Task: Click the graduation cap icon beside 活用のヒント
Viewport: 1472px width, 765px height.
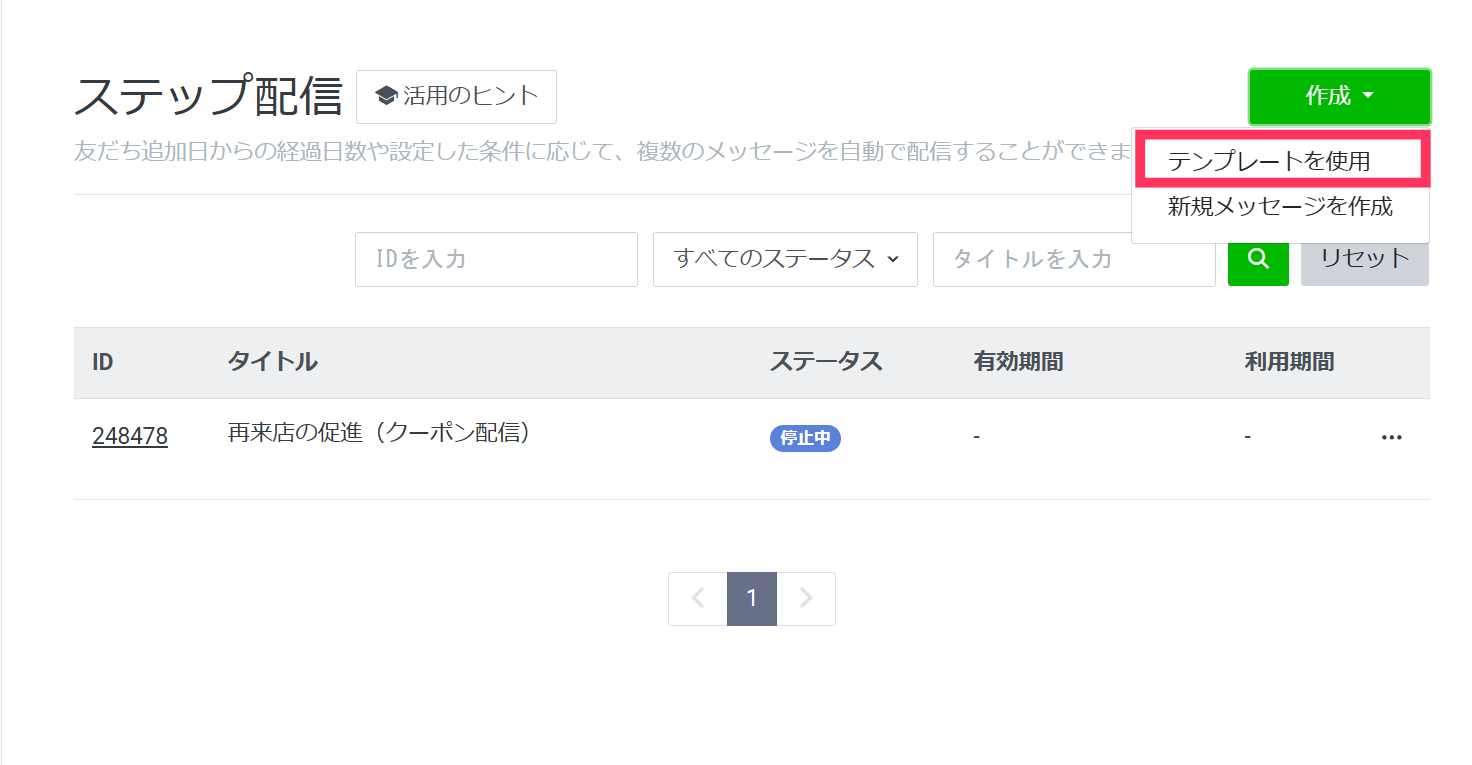Action: (386, 96)
